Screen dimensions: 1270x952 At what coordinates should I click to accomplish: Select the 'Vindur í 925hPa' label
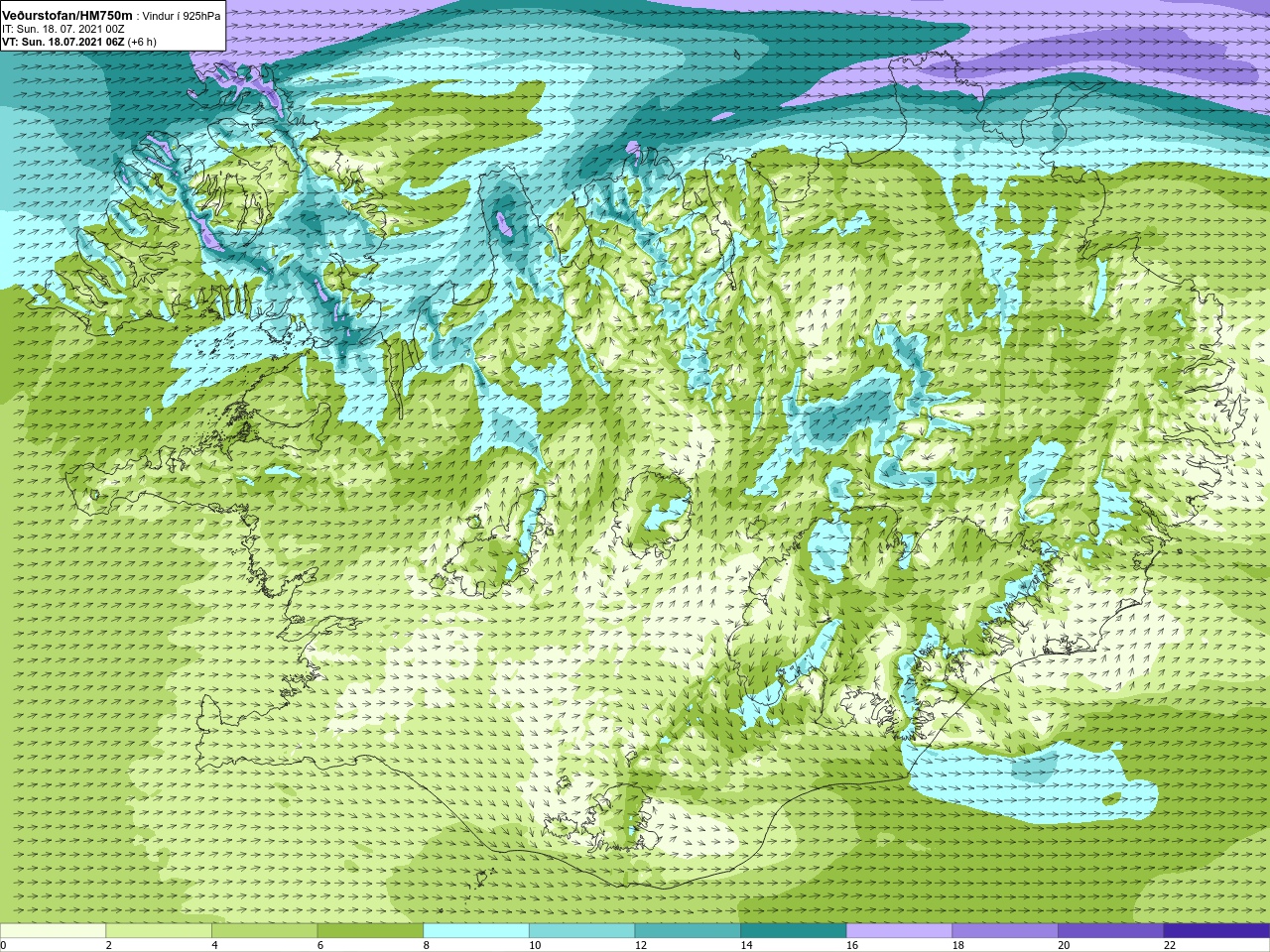click(x=182, y=16)
